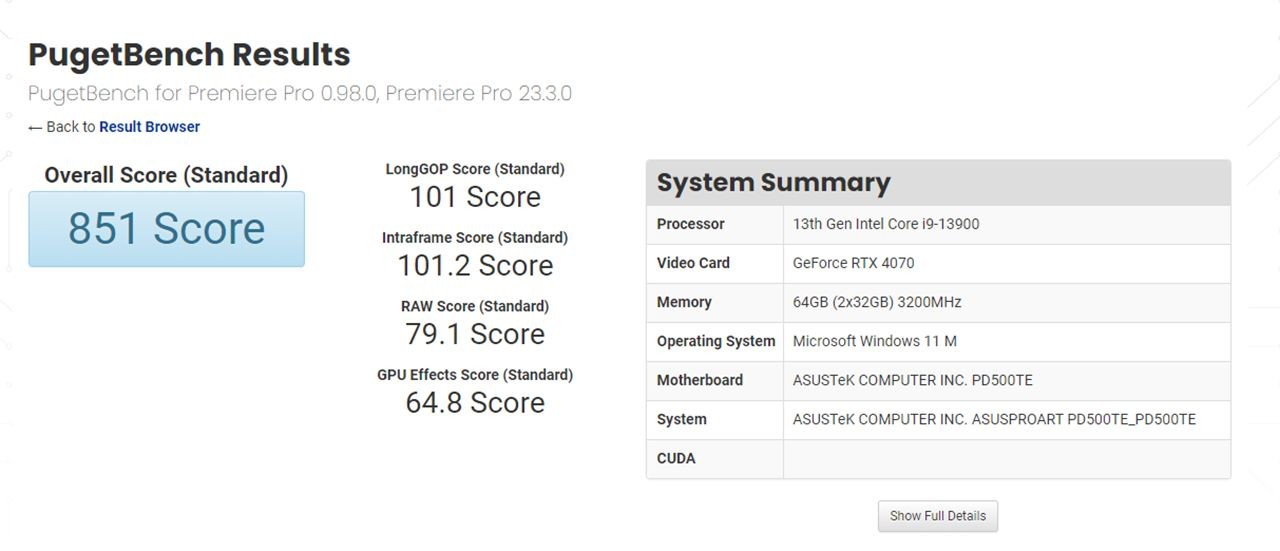Screen dimensions: 1280x551
Task: Click the GeForce RTX 4070 cell
Action: point(853,263)
